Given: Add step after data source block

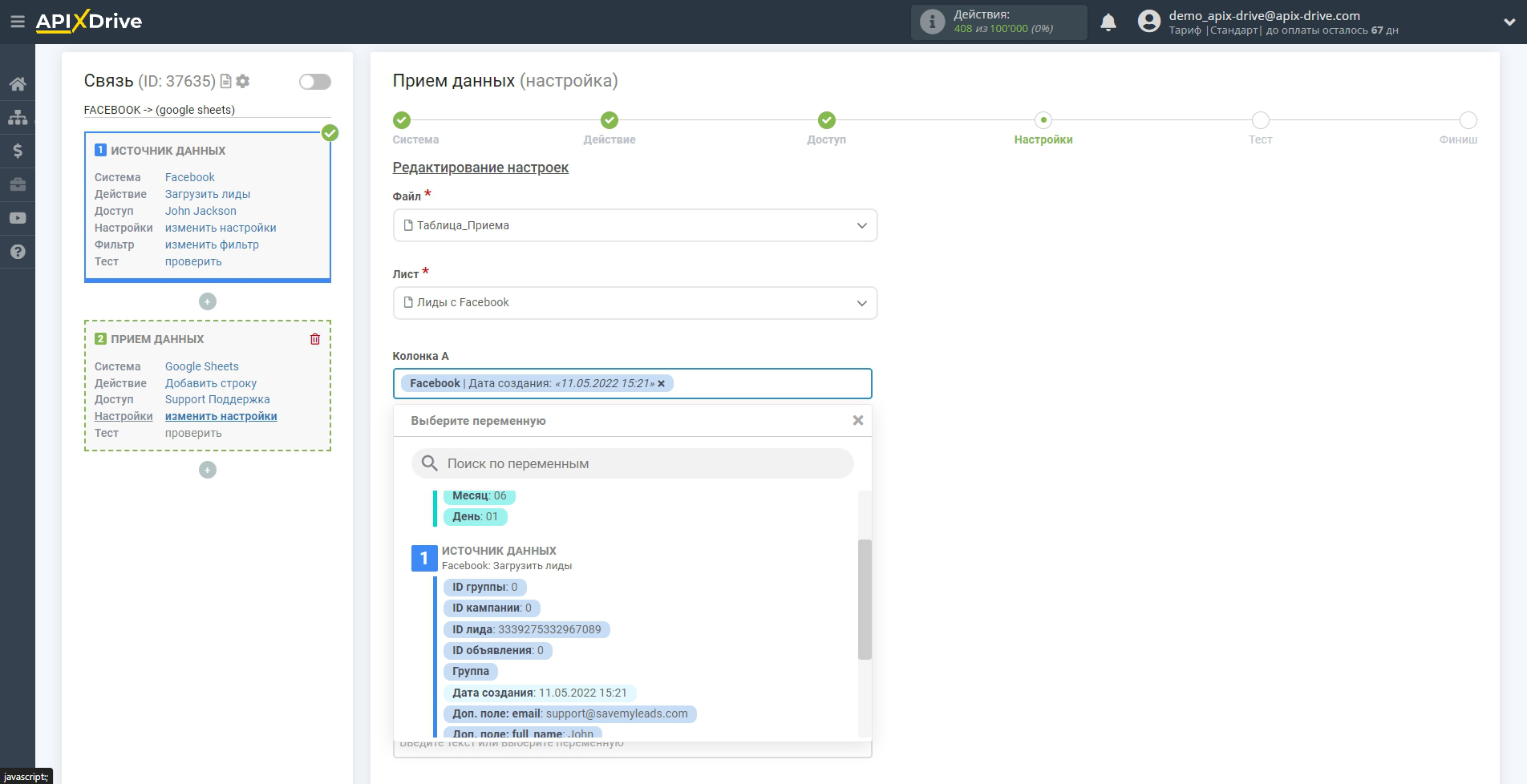Looking at the screenshot, I should click(208, 301).
